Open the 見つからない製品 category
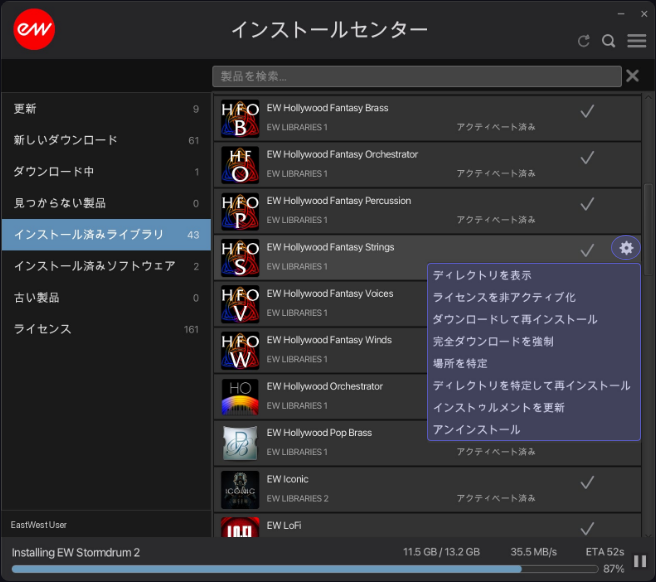Image resolution: width=656 pixels, height=582 pixels. (x=106, y=203)
